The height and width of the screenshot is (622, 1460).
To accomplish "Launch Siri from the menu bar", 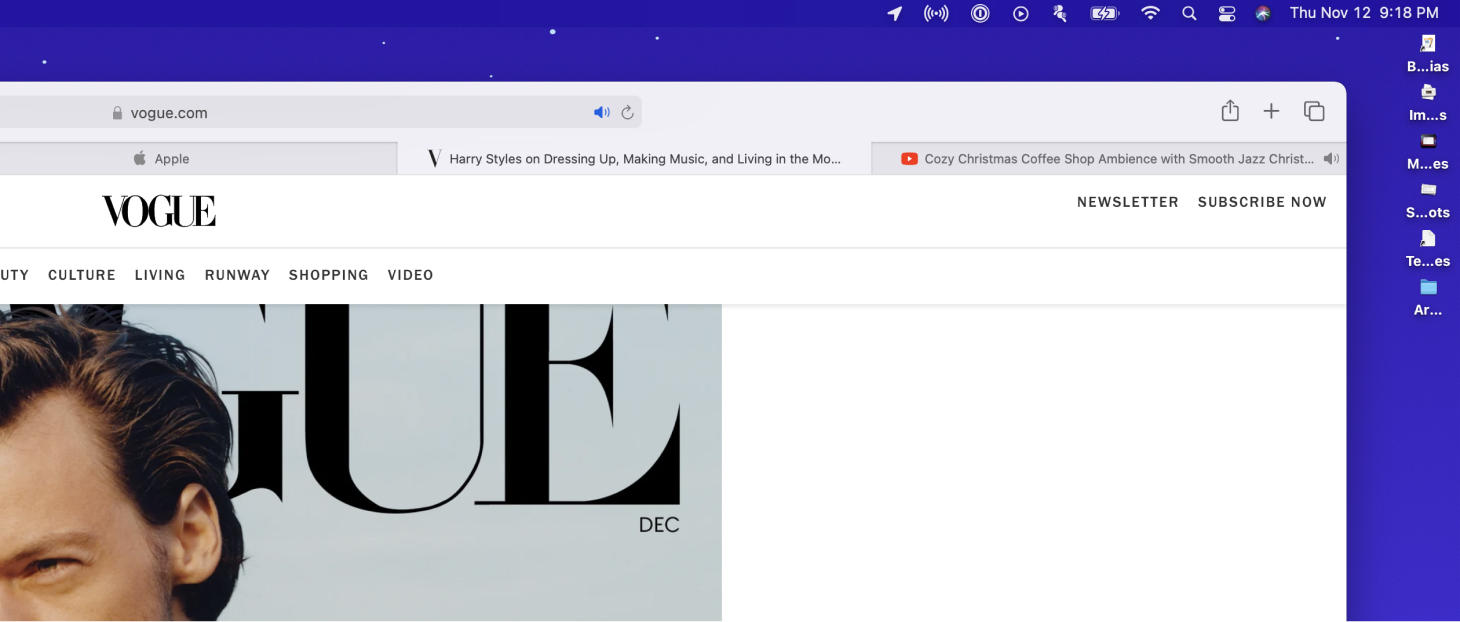I will [x=1263, y=13].
